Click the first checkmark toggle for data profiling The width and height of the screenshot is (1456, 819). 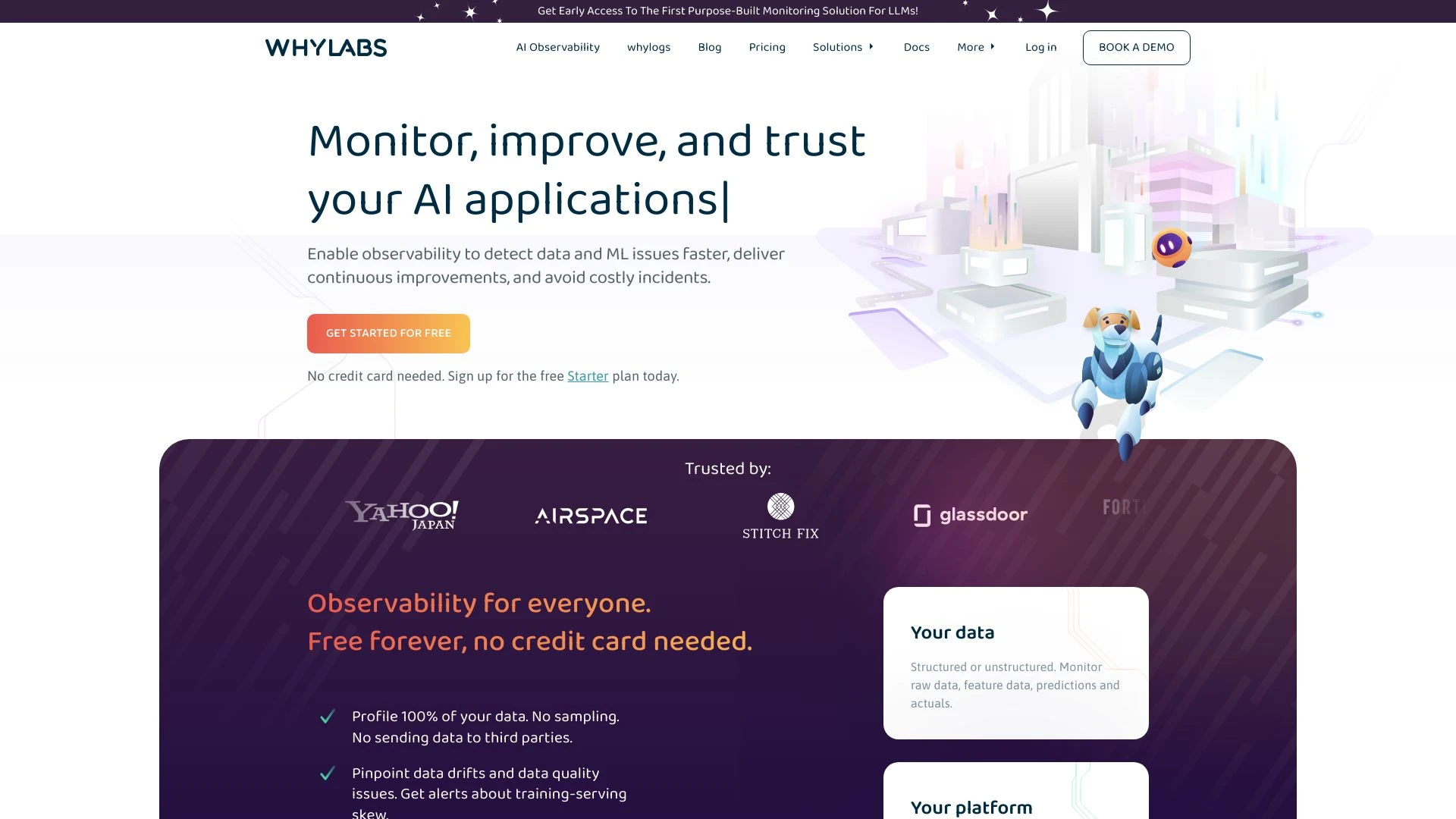click(x=328, y=717)
